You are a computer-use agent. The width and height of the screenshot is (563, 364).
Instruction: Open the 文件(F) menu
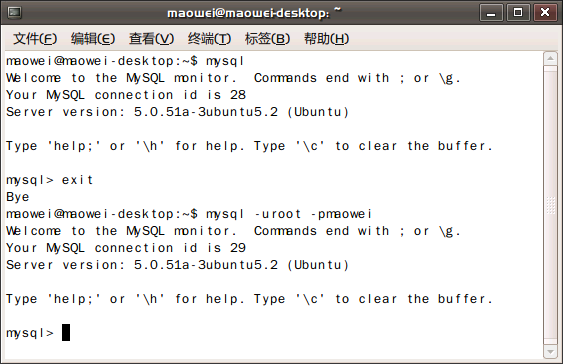[x=35, y=38]
